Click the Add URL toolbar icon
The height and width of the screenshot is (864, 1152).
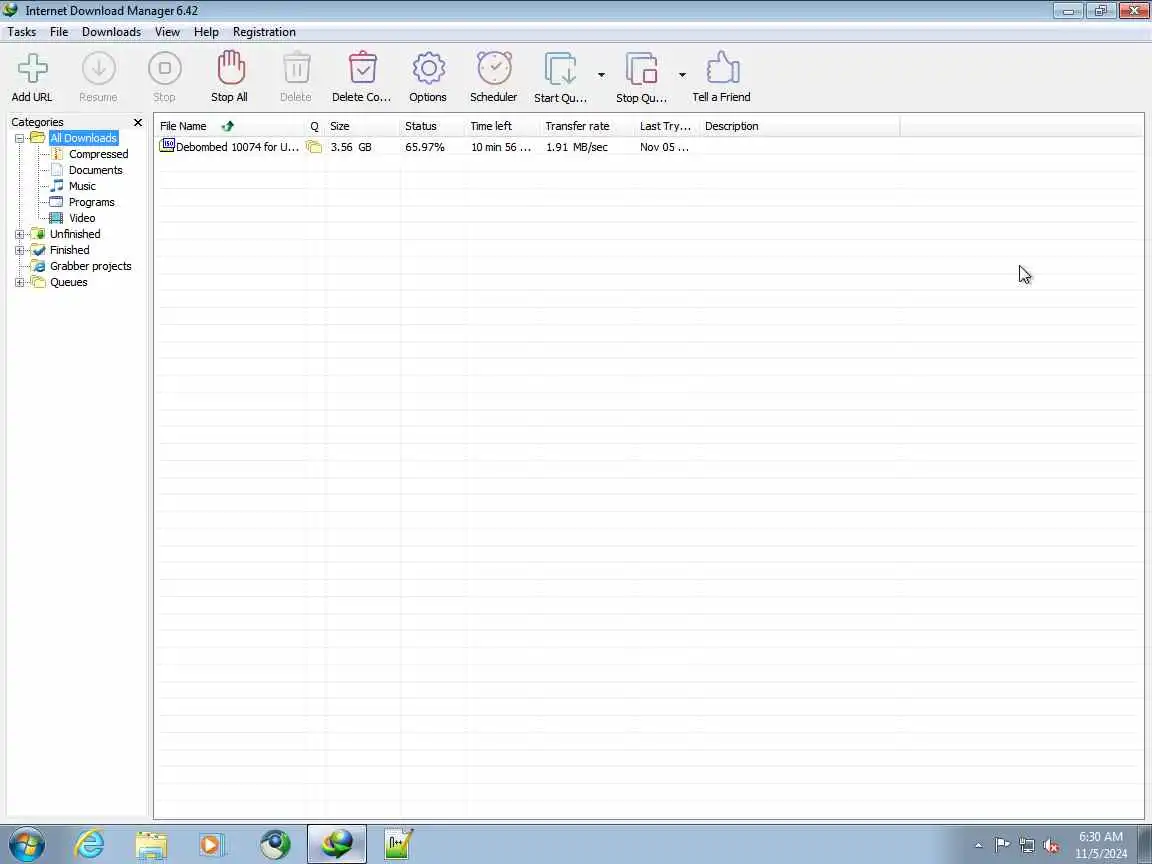[32, 69]
